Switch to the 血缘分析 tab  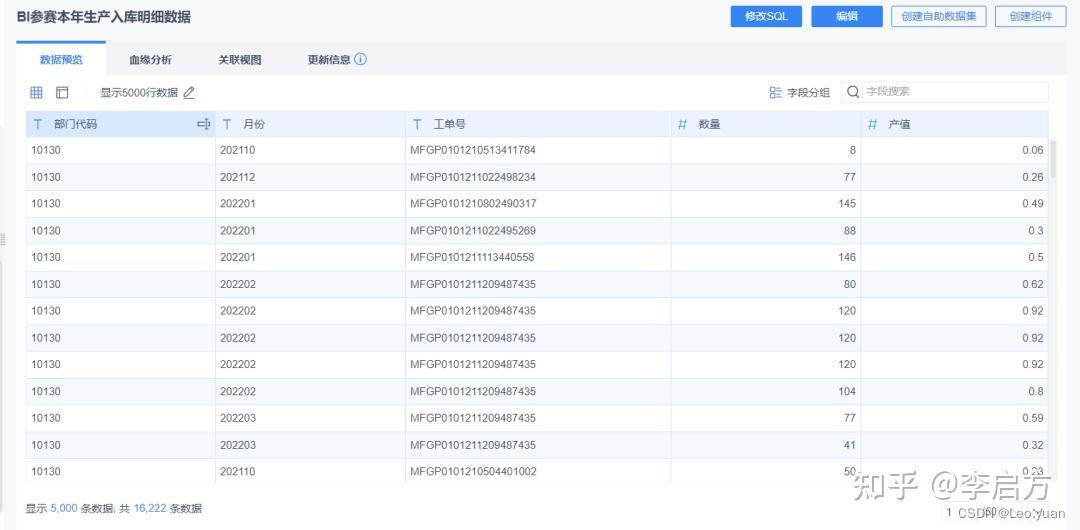coord(150,60)
